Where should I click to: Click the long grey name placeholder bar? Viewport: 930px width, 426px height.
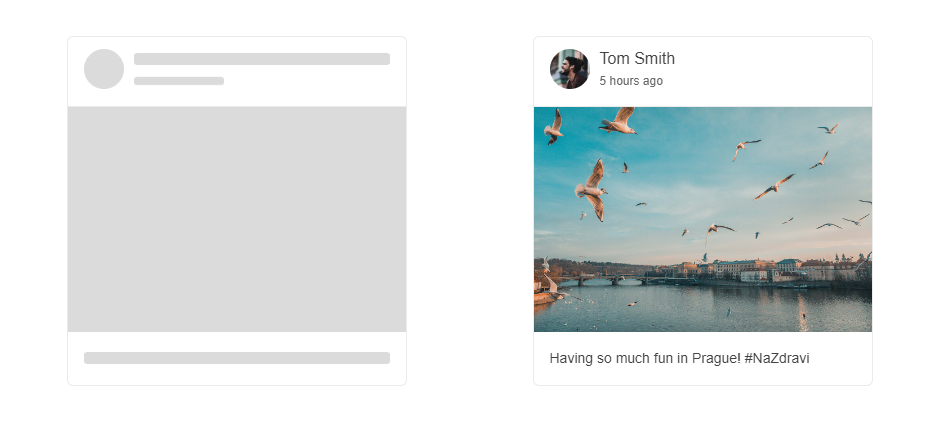pos(262,59)
